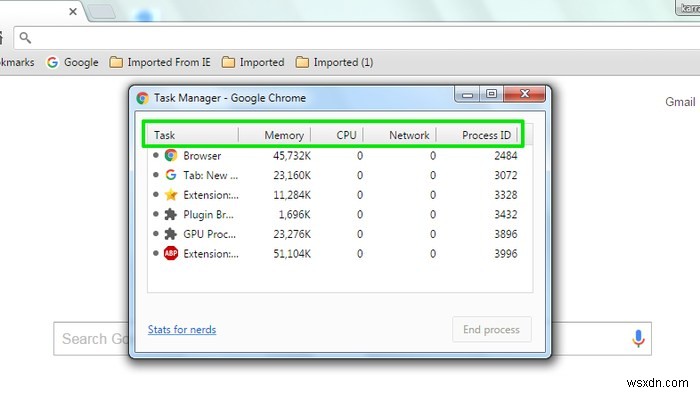The width and height of the screenshot is (700, 393).
Task: Open the Imported (1) bookmark folder
Action: click(x=334, y=62)
